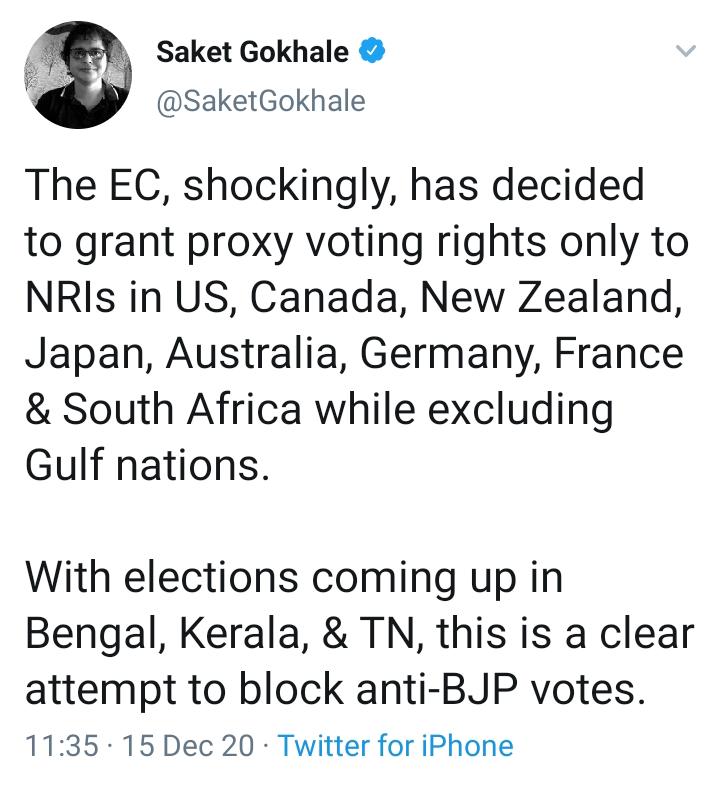
Task: Click the words 'Gulf nations.'
Action: (147, 466)
